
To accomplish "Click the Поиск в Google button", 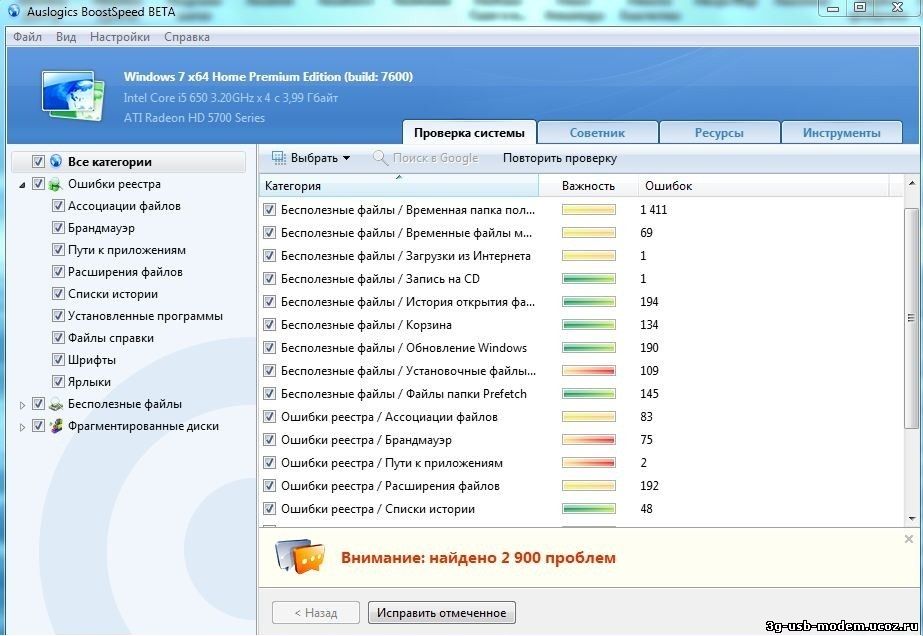I will pyautogui.click(x=426, y=158).
